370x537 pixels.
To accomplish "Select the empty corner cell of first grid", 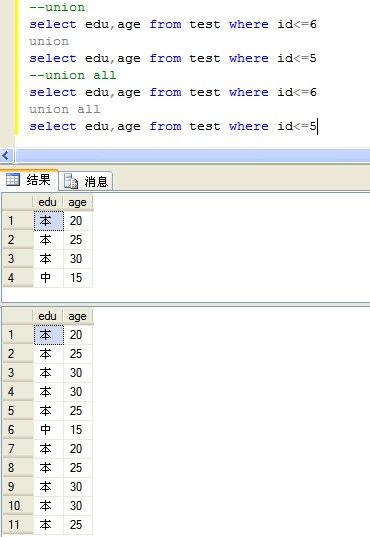I will tap(18, 202).
